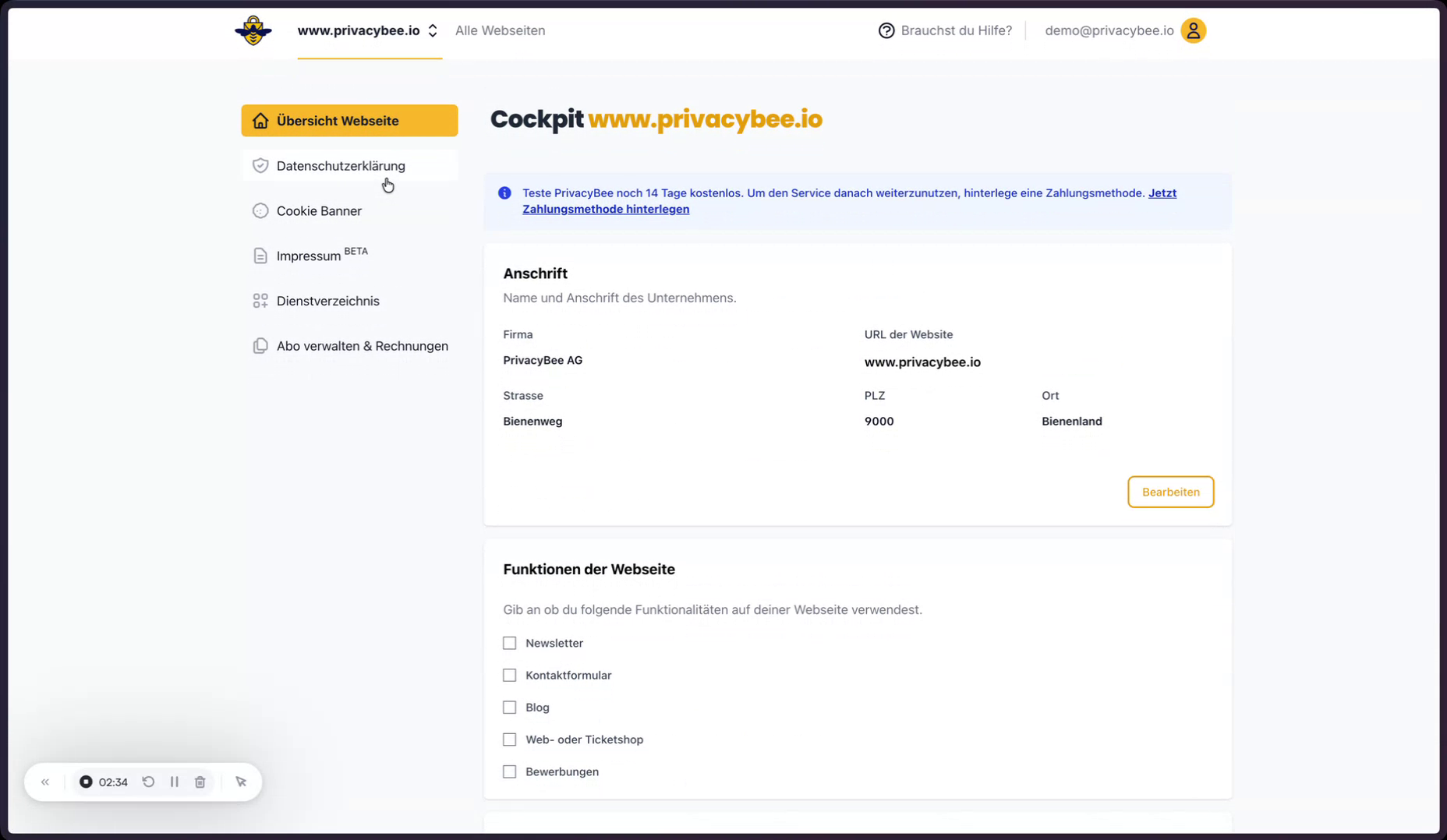This screenshot has height=840, width=1447.
Task: Go to Alle Webseiten
Action: [500, 30]
